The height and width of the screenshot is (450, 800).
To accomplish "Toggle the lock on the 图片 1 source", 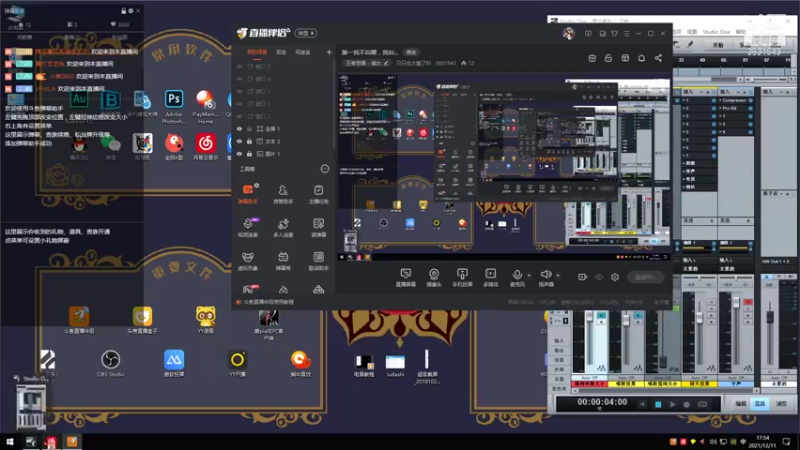I will (249, 154).
